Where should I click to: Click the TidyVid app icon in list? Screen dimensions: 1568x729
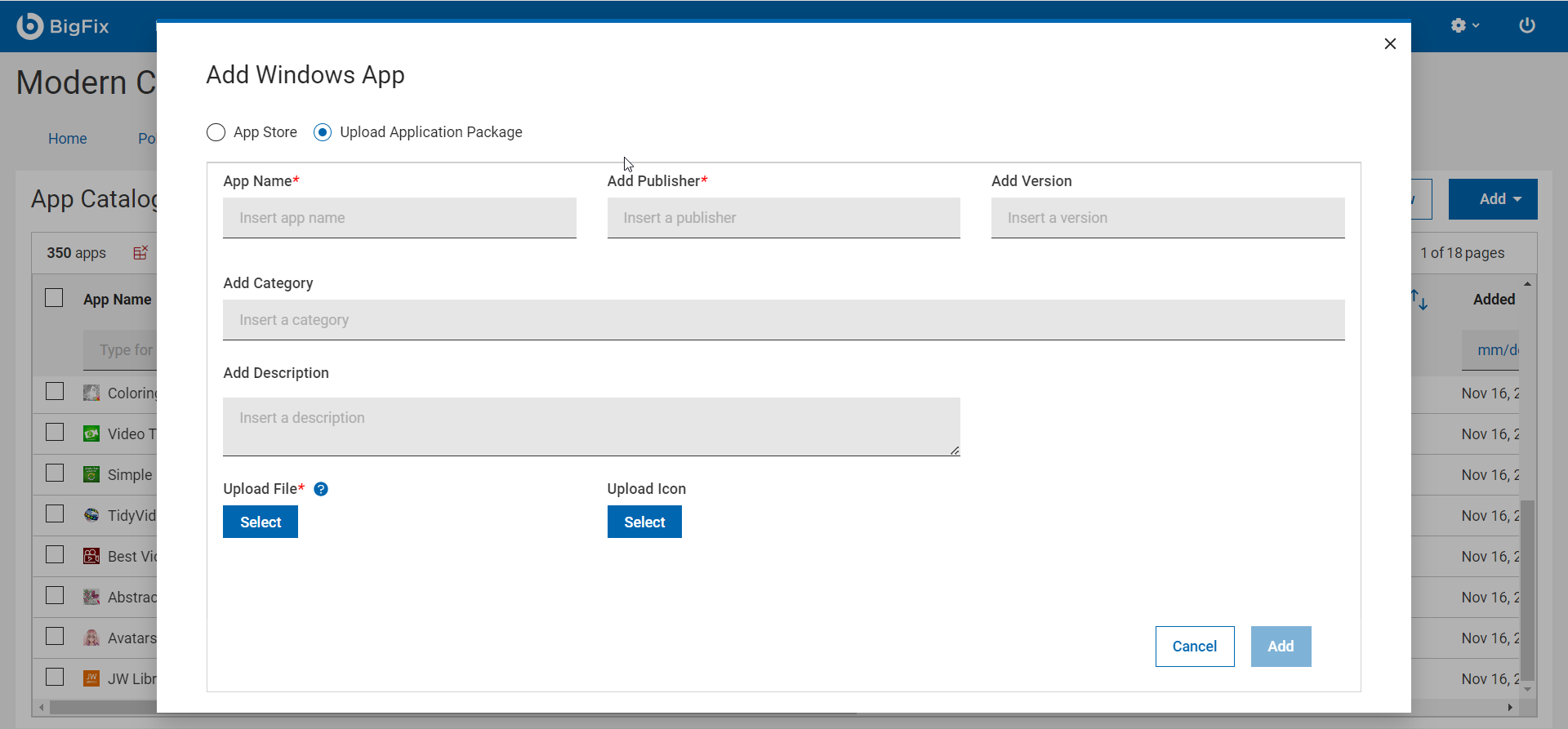click(91, 516)
